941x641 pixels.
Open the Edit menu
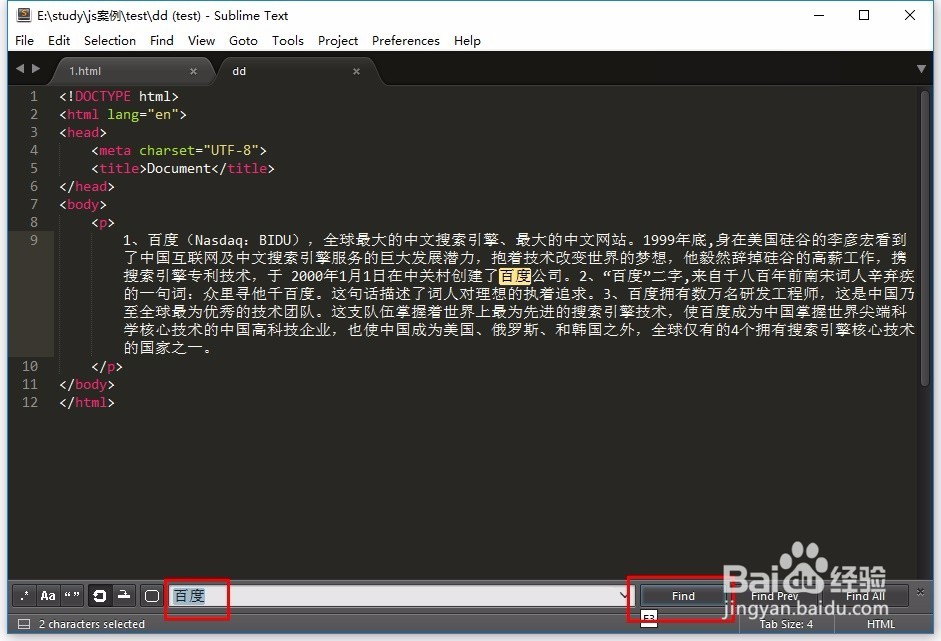coord(59,40)
